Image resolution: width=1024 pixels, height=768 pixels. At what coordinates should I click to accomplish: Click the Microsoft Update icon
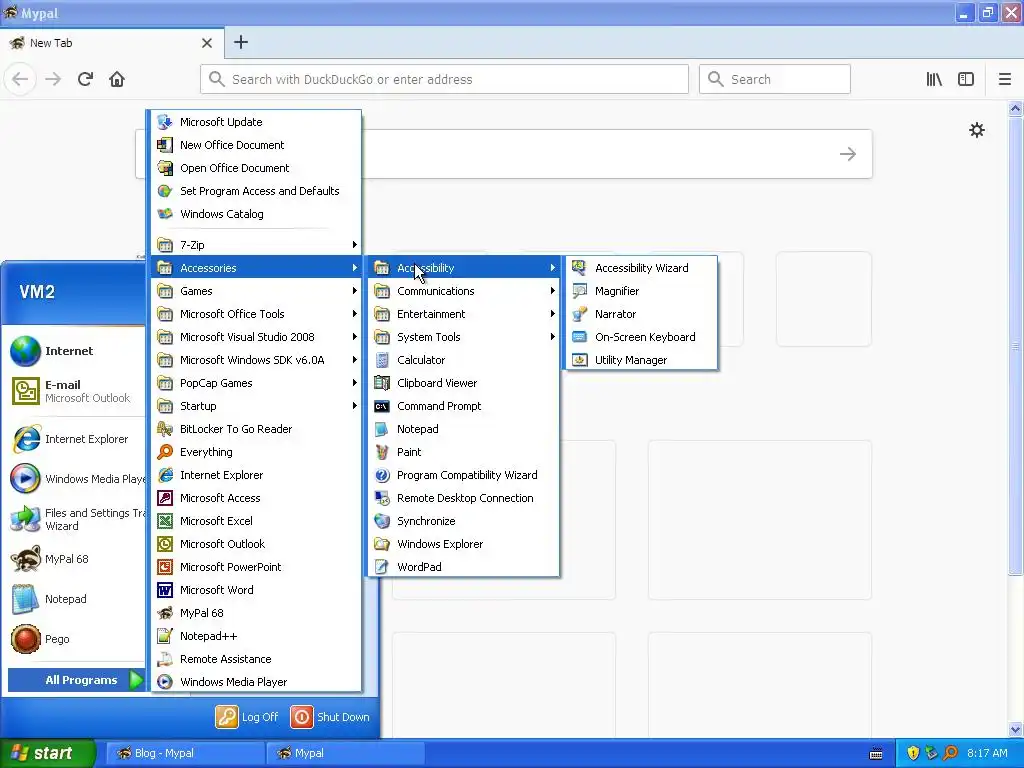pos(165,122)
